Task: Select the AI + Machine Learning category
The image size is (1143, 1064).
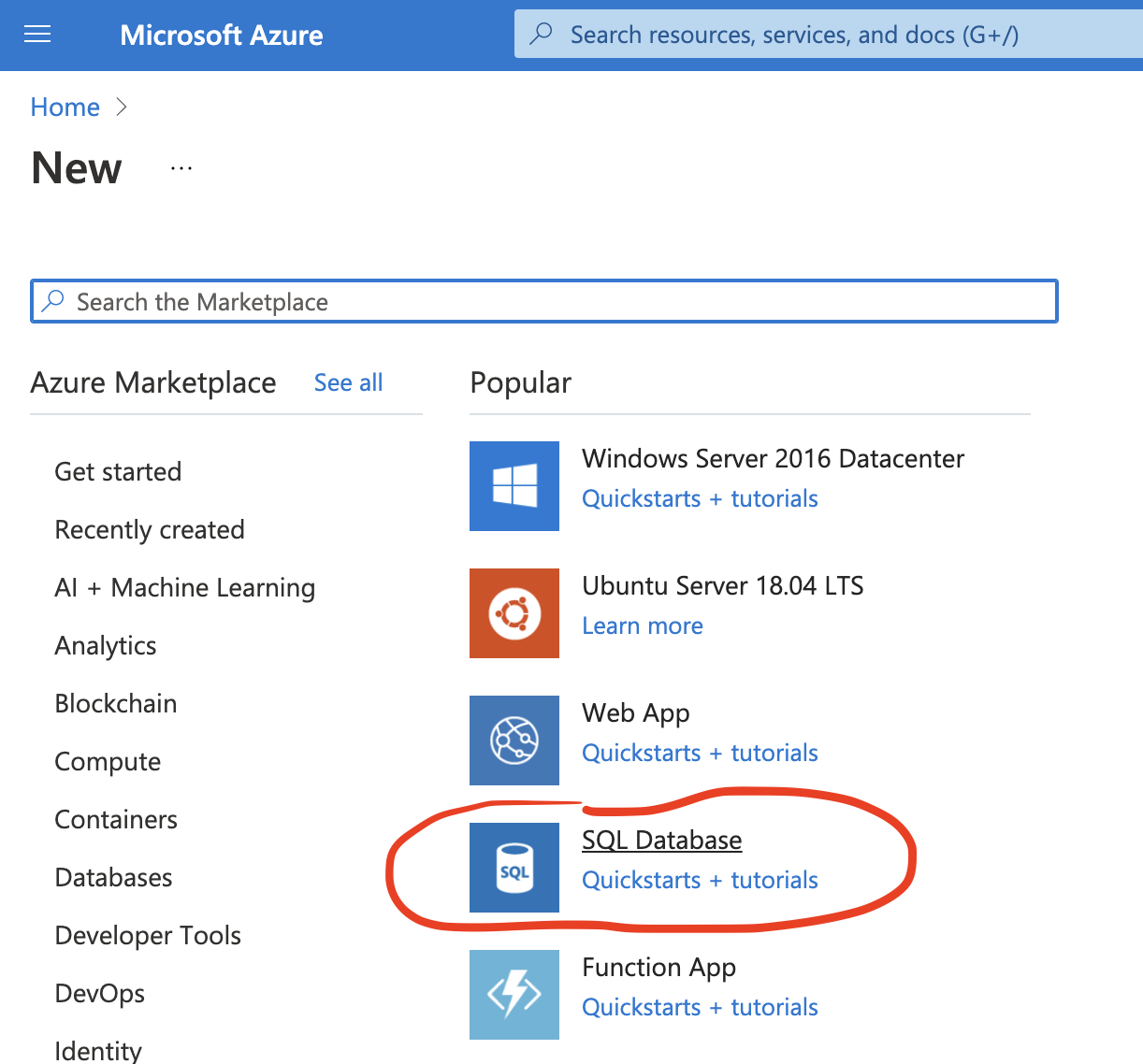Action: 184,587
